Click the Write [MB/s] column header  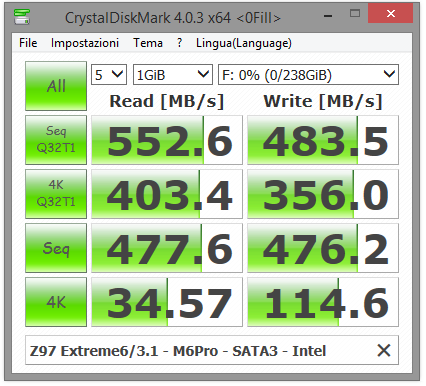point(323,101)
